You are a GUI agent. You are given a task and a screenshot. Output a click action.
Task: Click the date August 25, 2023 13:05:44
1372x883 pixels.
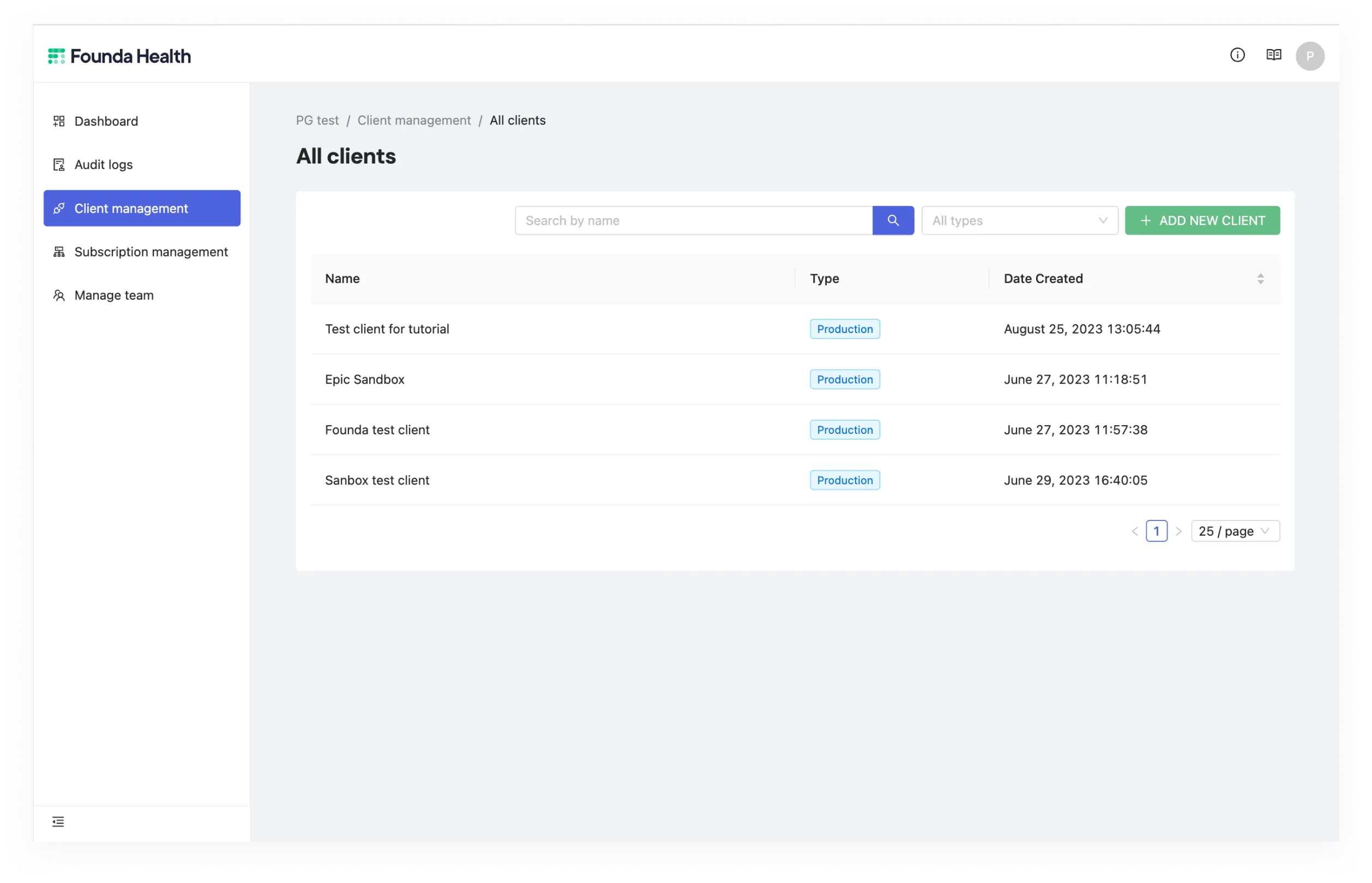[1082, 329]
